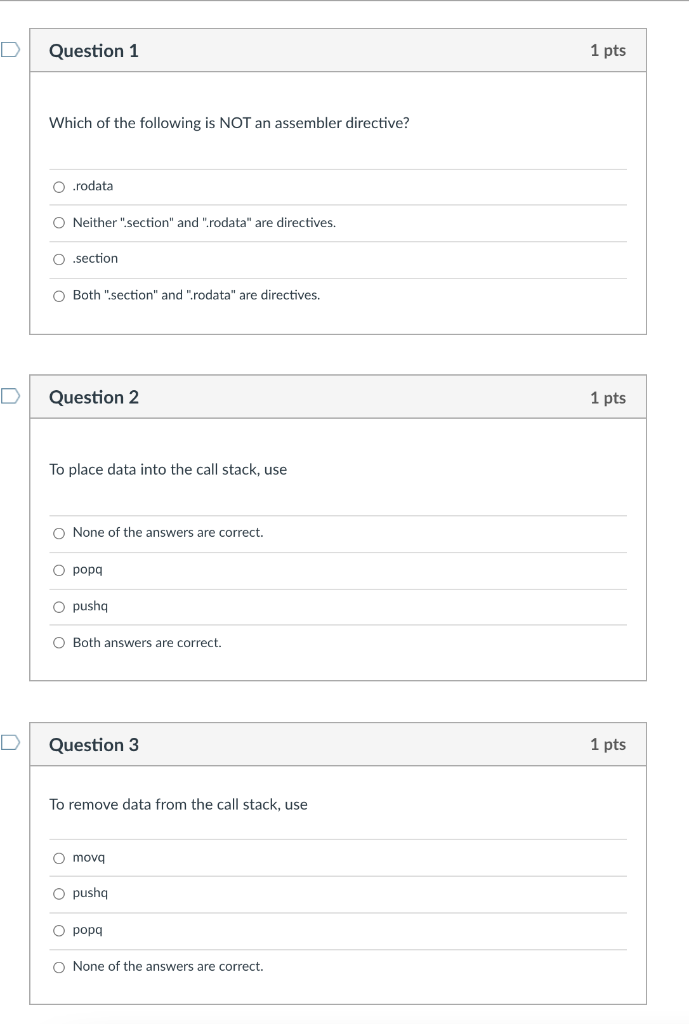This screenshot has height=1024, width=689.
Task: Select "popq" in Question 3
Action: [x=59, y=930]
